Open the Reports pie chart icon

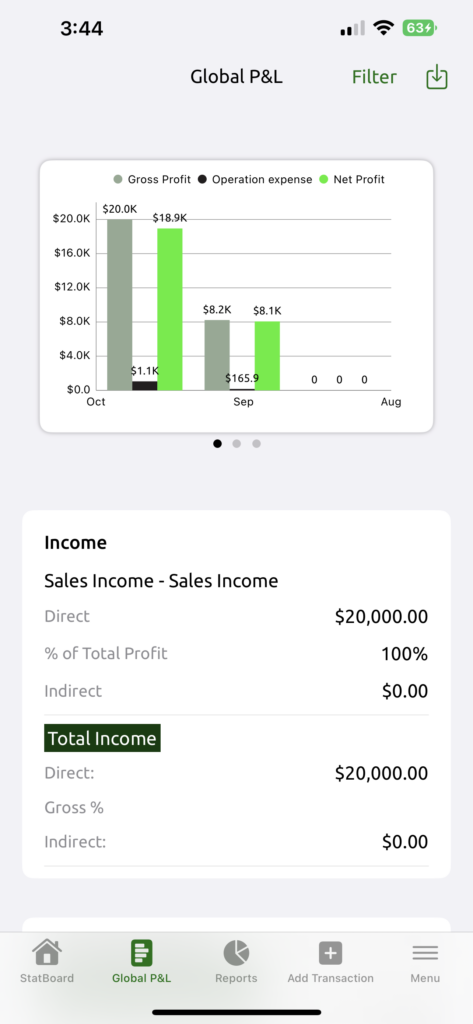point(236,953)
